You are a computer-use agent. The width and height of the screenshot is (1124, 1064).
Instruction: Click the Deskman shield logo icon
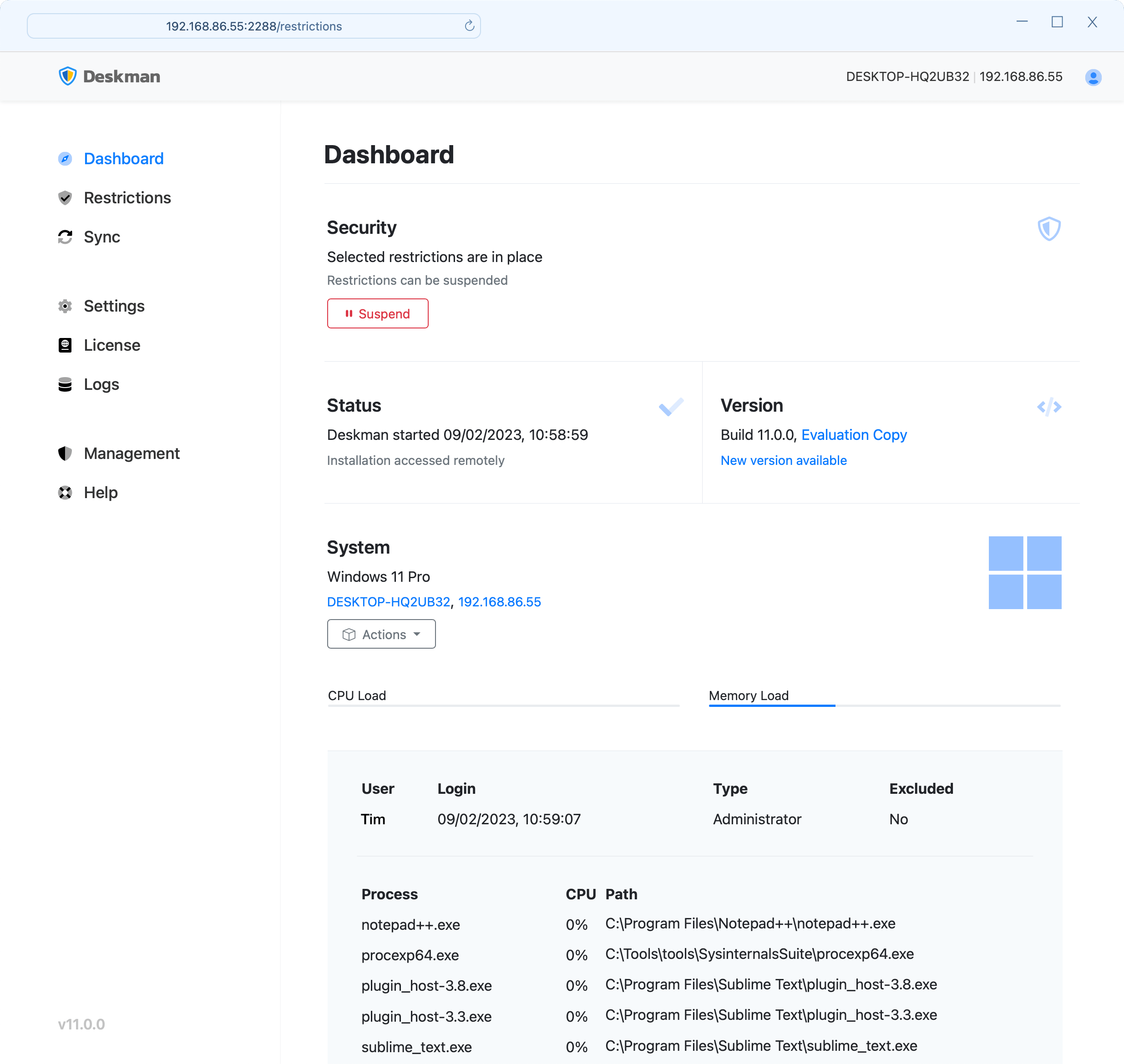click(65, 75)
